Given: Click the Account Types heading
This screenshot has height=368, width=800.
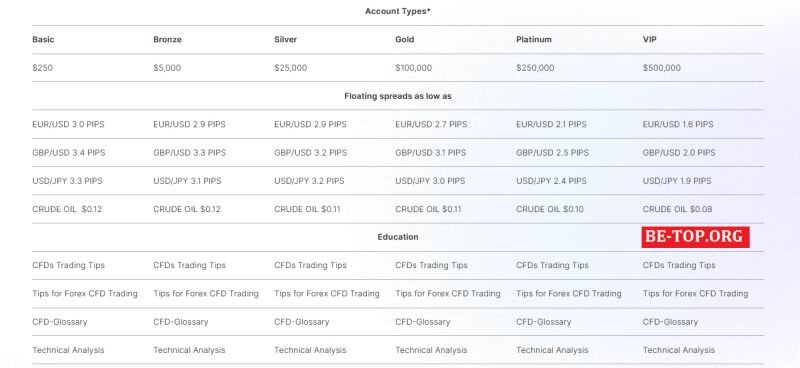Looking at the screenshot, I should (x=397, y=11).
